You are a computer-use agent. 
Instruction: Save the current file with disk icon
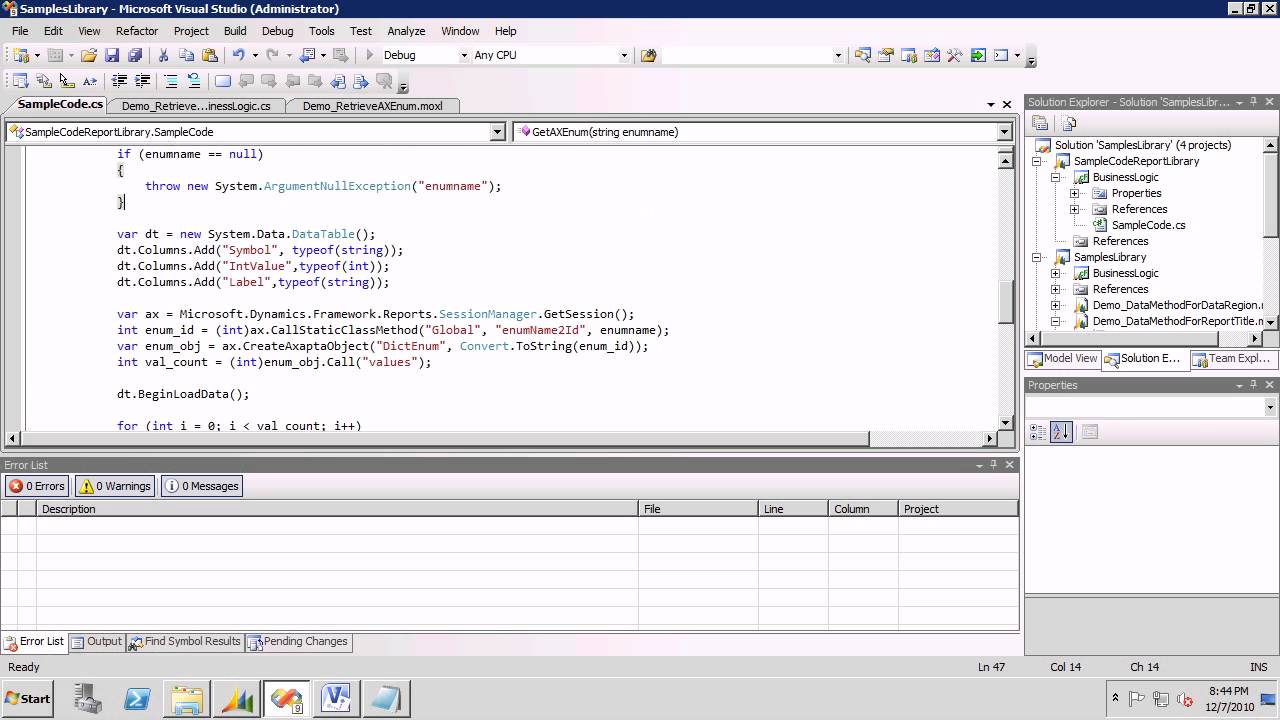112,56
